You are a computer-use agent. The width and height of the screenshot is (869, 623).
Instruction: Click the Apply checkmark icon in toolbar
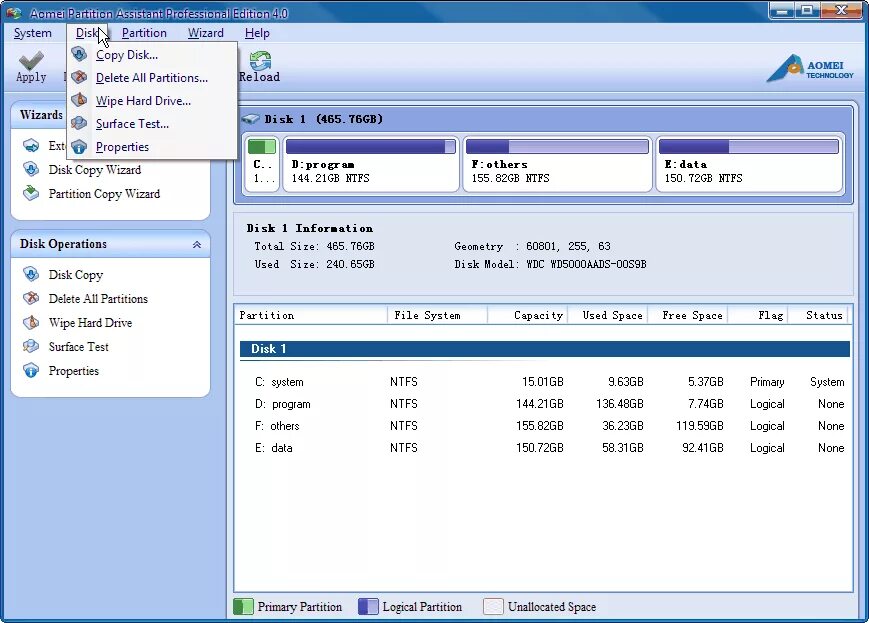31,61
